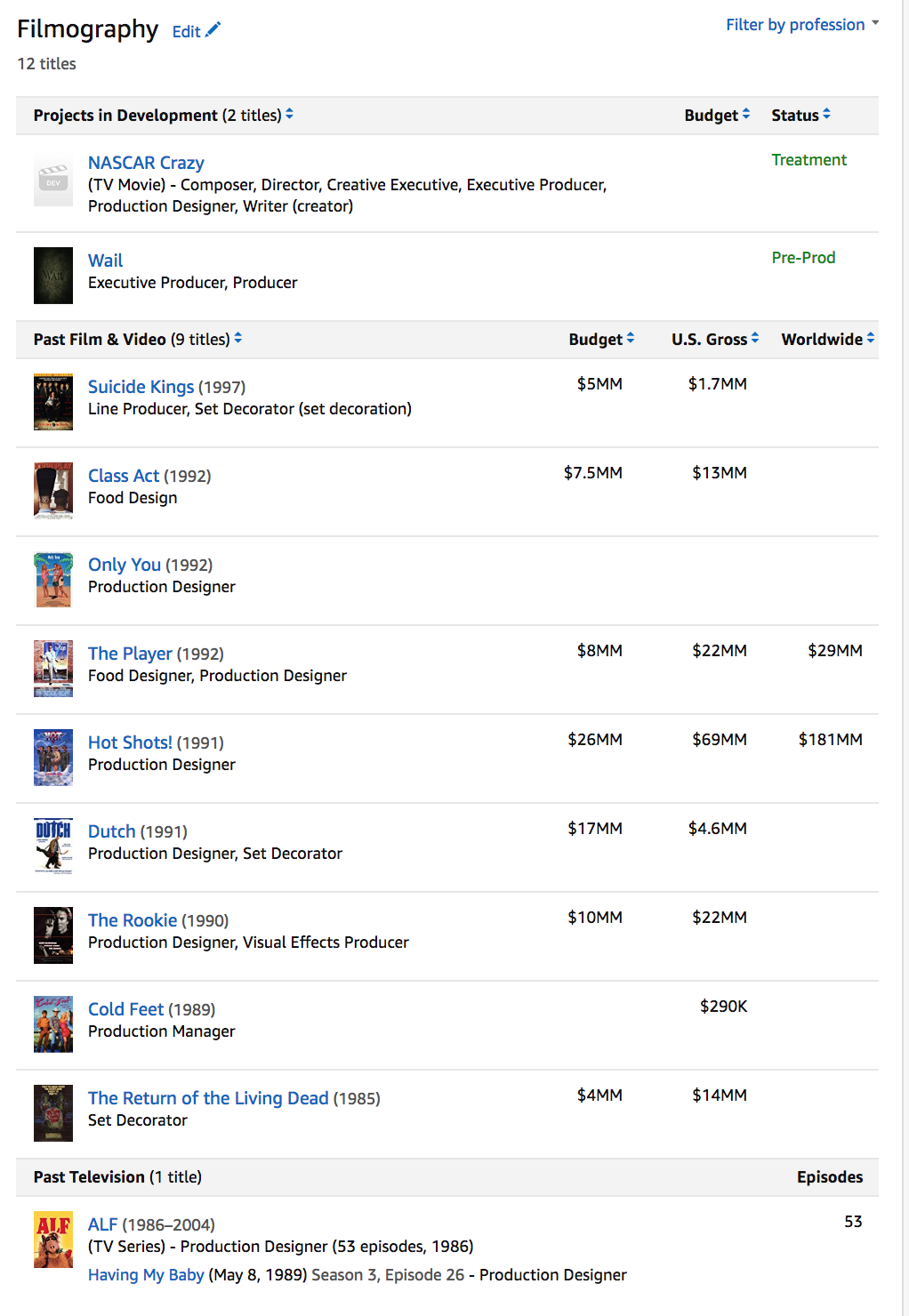Click the Edit pencil icon
This screenshot has width=909, height=1316.
[x=213, y=30]
